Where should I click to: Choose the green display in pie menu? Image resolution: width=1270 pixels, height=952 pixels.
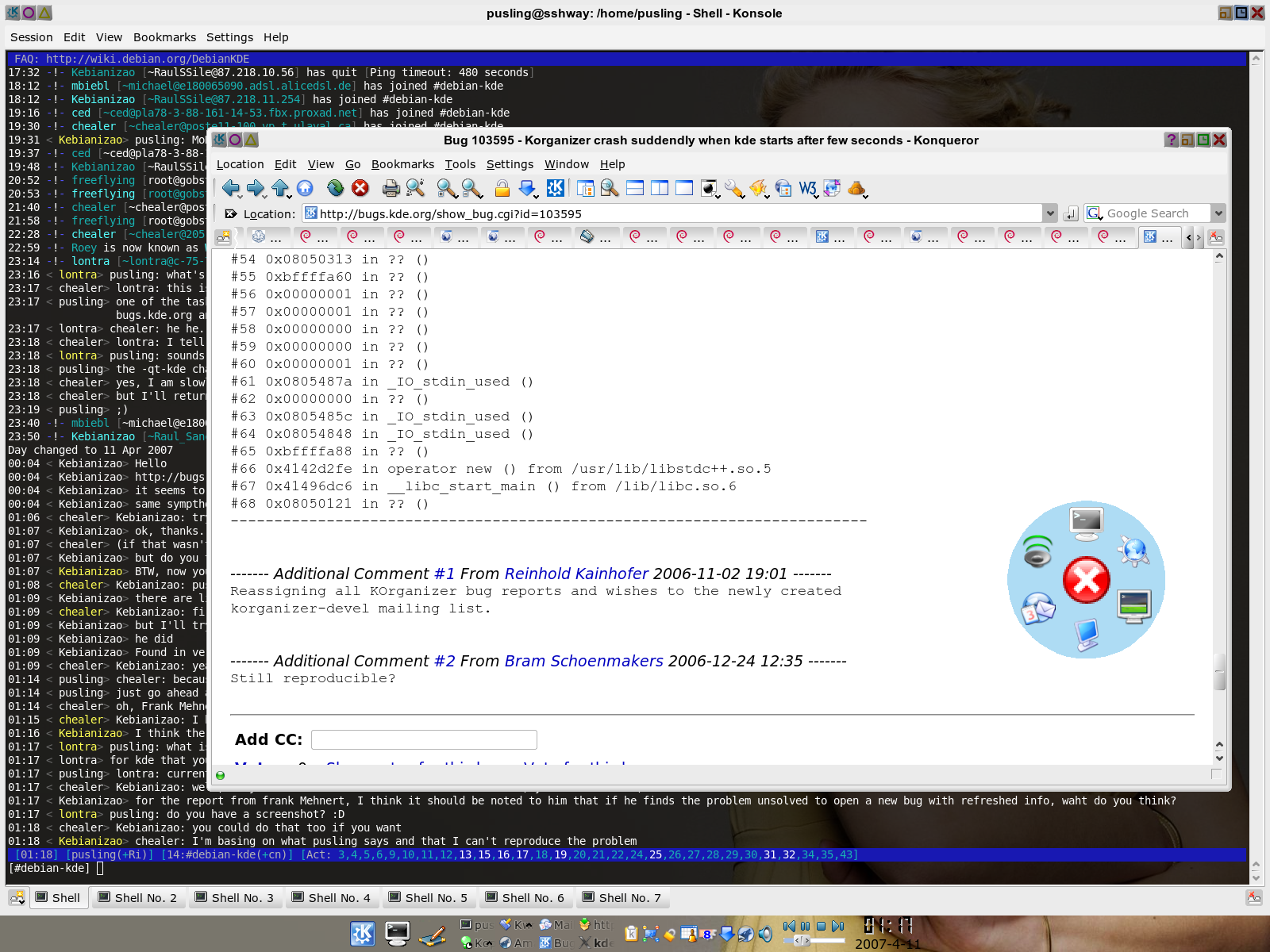click(x=1134, y=607)
